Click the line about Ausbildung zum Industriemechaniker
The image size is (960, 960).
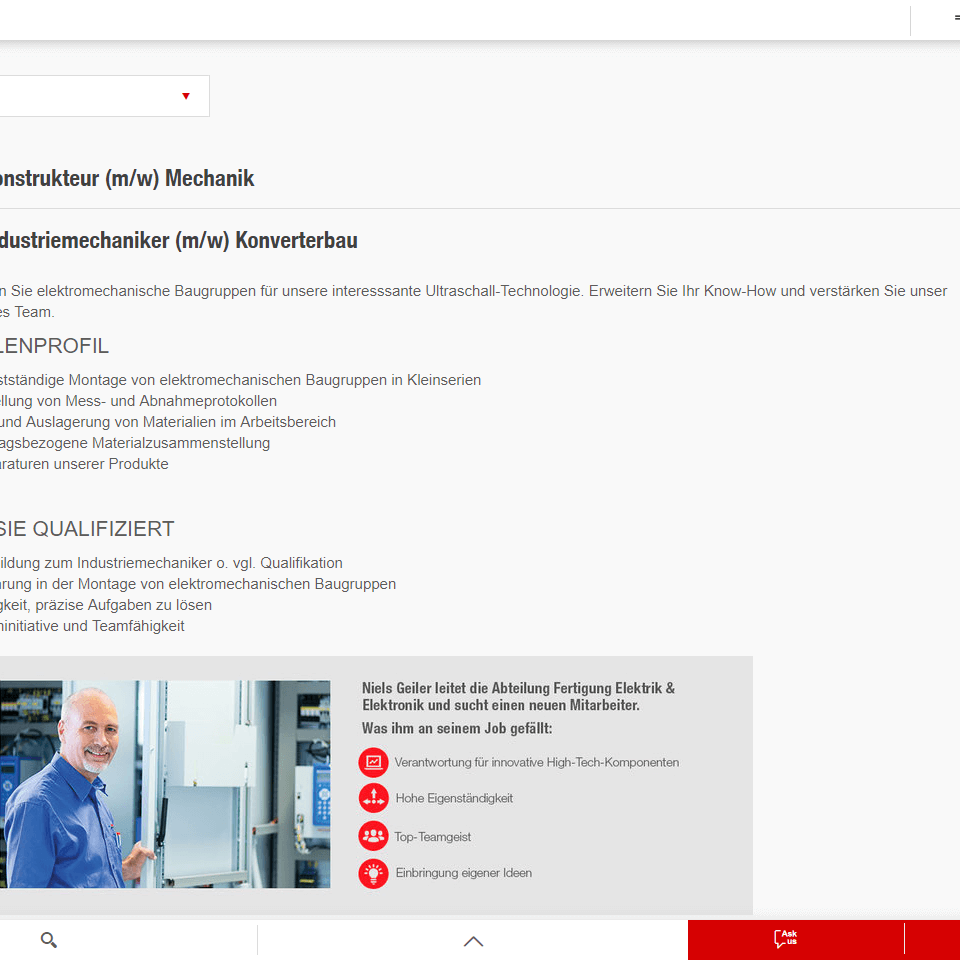(x=171, y=563)
